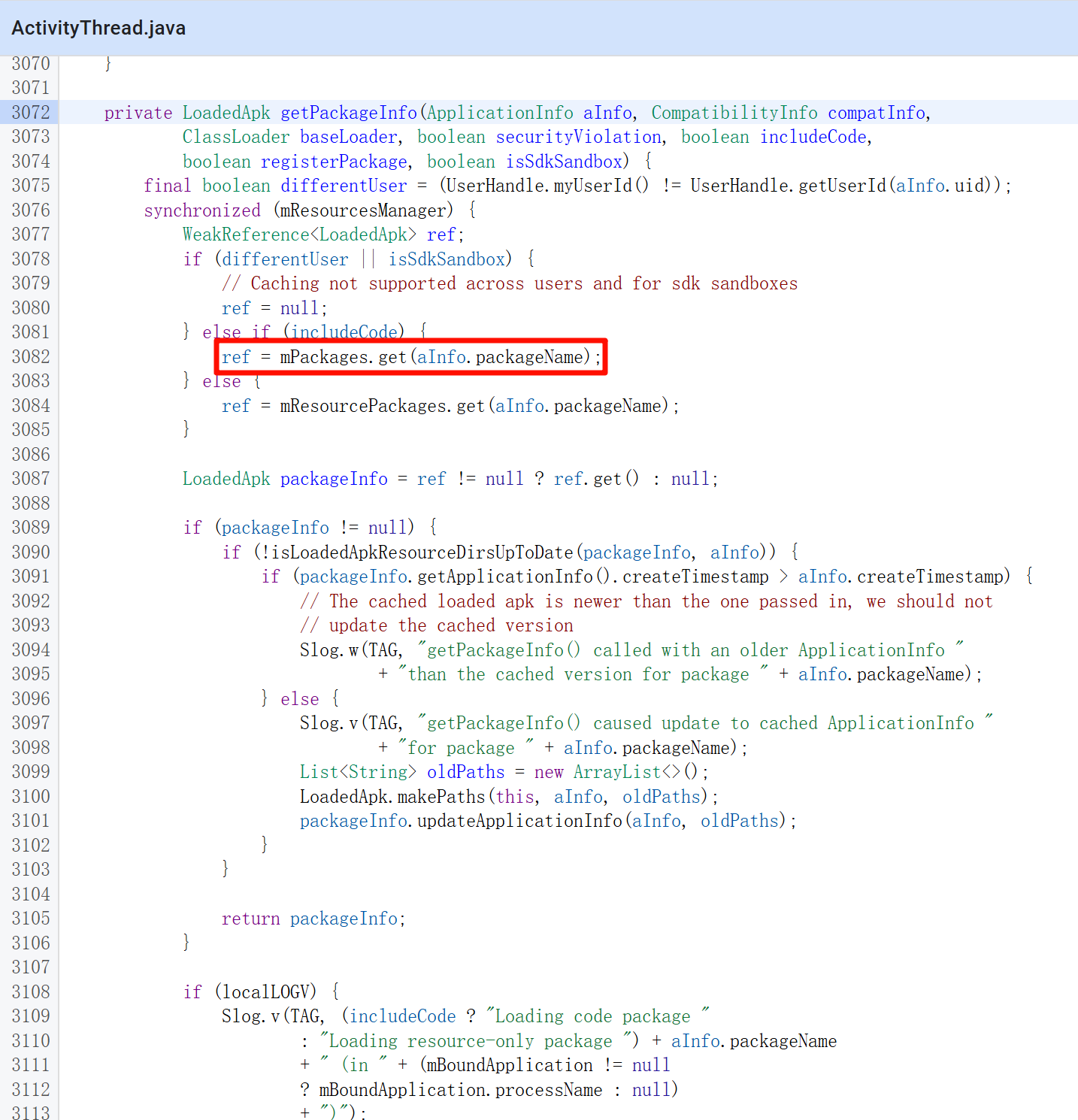Click localLOGV condition on line 3108
1078x1120 pixels.
tap(268, 992)
